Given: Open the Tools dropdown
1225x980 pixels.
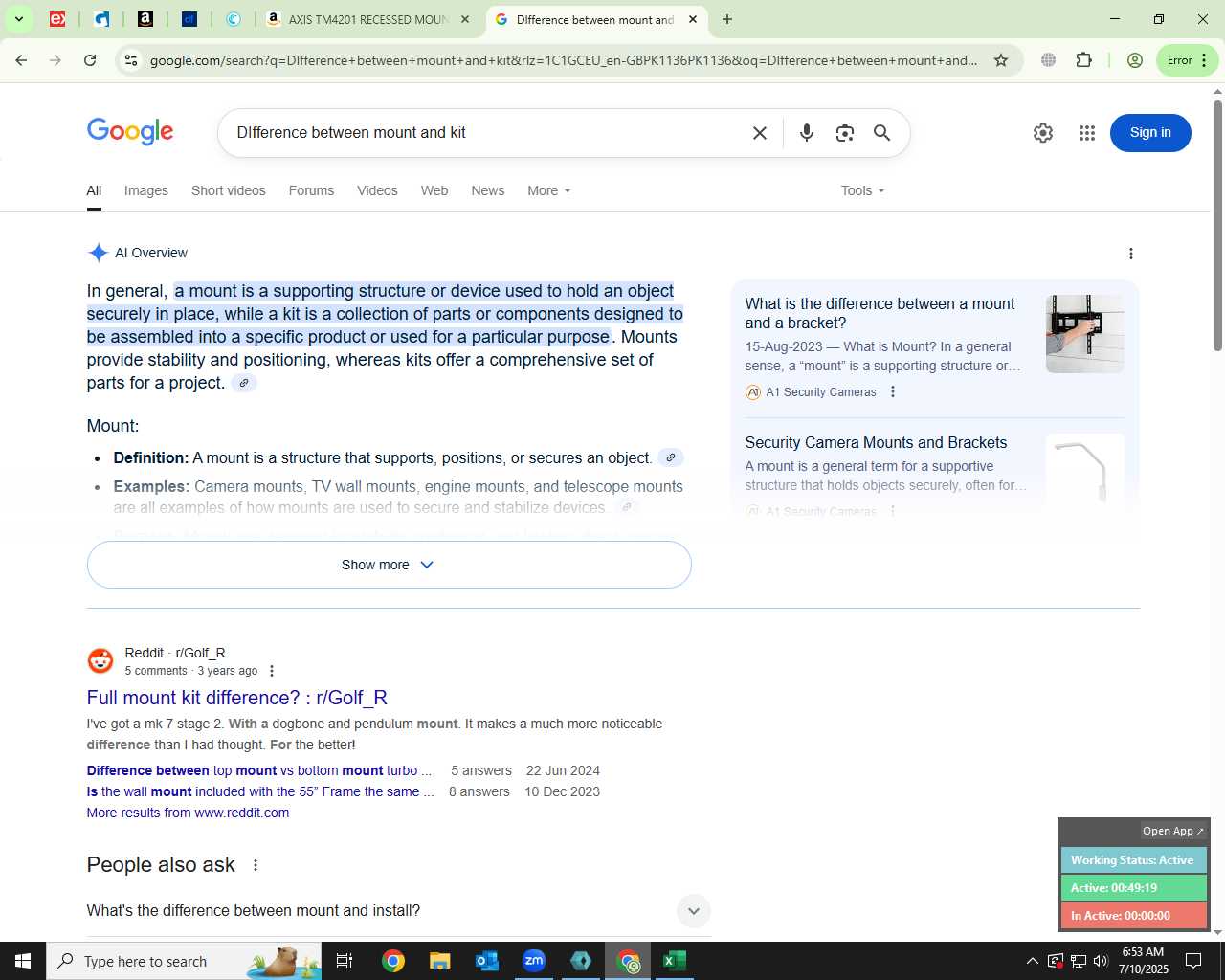Looking at the screenshot, I should pos(863,190).
